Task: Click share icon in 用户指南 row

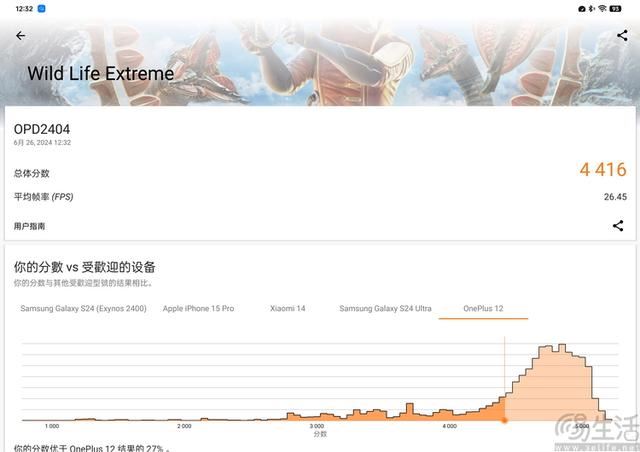Action: (618, 226)
